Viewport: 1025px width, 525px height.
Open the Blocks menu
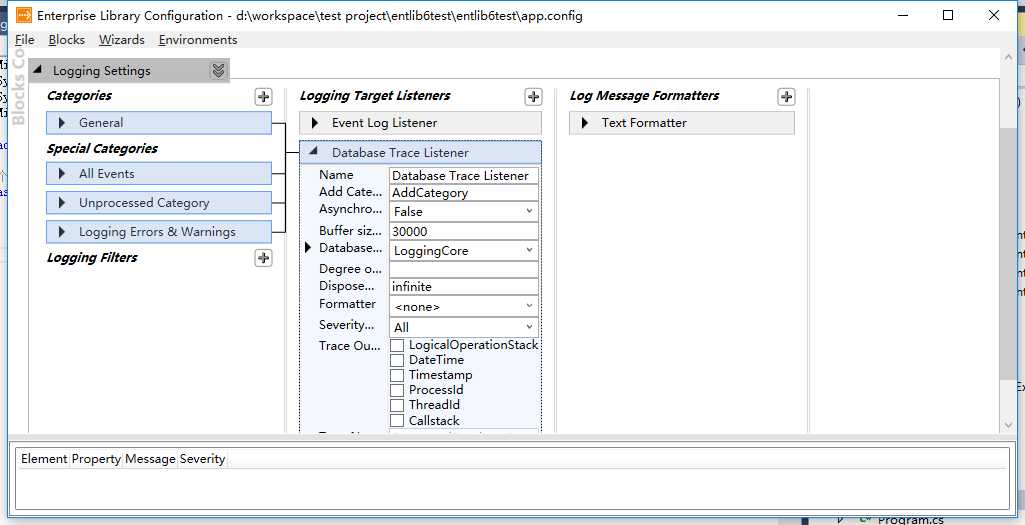click(67, 39)
